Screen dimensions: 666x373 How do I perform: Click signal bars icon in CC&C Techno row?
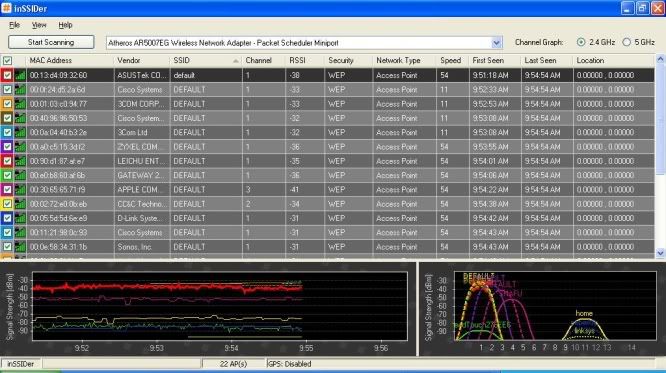pyautogui.click(x=20, y=204)
